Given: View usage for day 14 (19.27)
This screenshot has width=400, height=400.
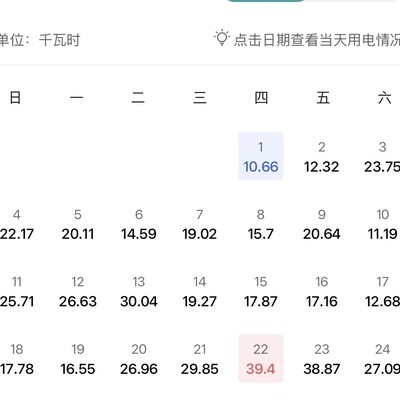Looking at the screenshot, I should [x=200, y=292].
